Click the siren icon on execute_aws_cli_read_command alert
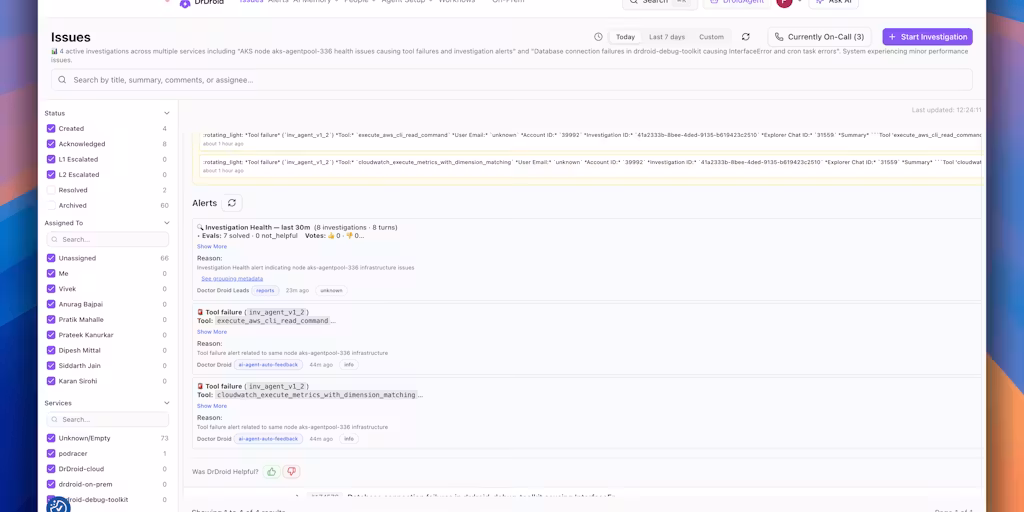This screenshot has width=1024, height=512. coord(200,312)
